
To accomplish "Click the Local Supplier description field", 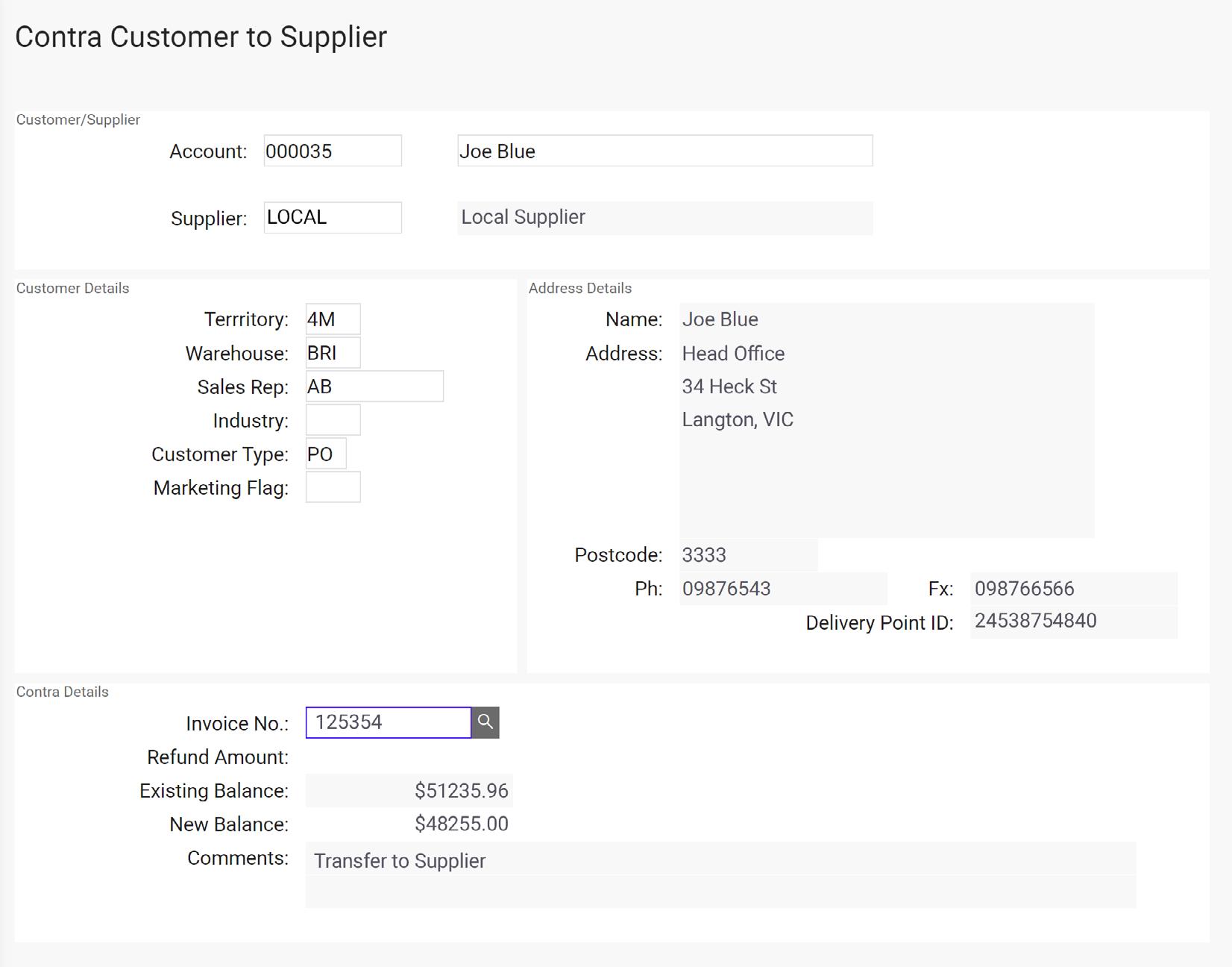I will click(664, 218).
